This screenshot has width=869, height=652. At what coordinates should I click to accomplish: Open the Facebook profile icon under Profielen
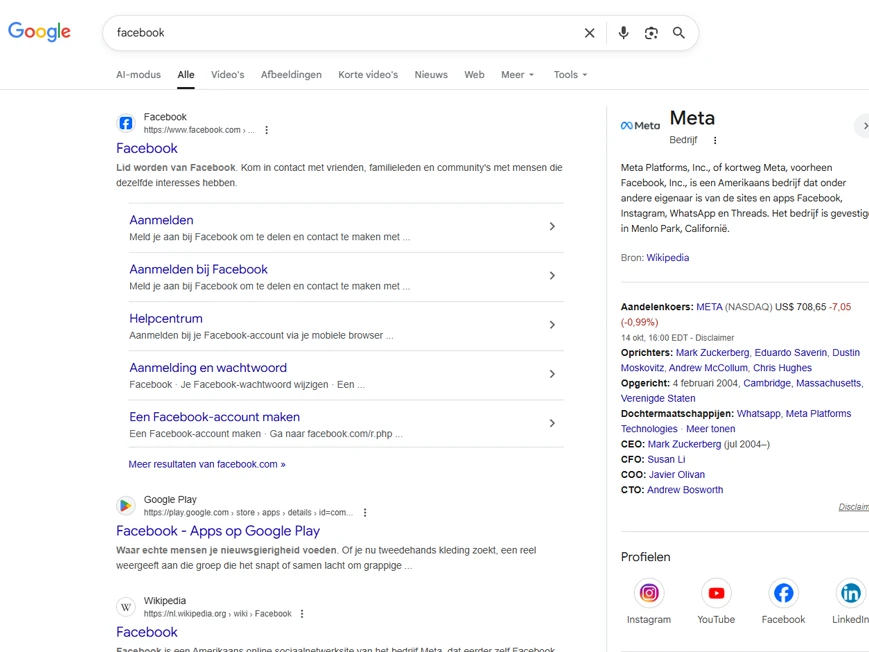pyautogui.click(x=783, y=593)
